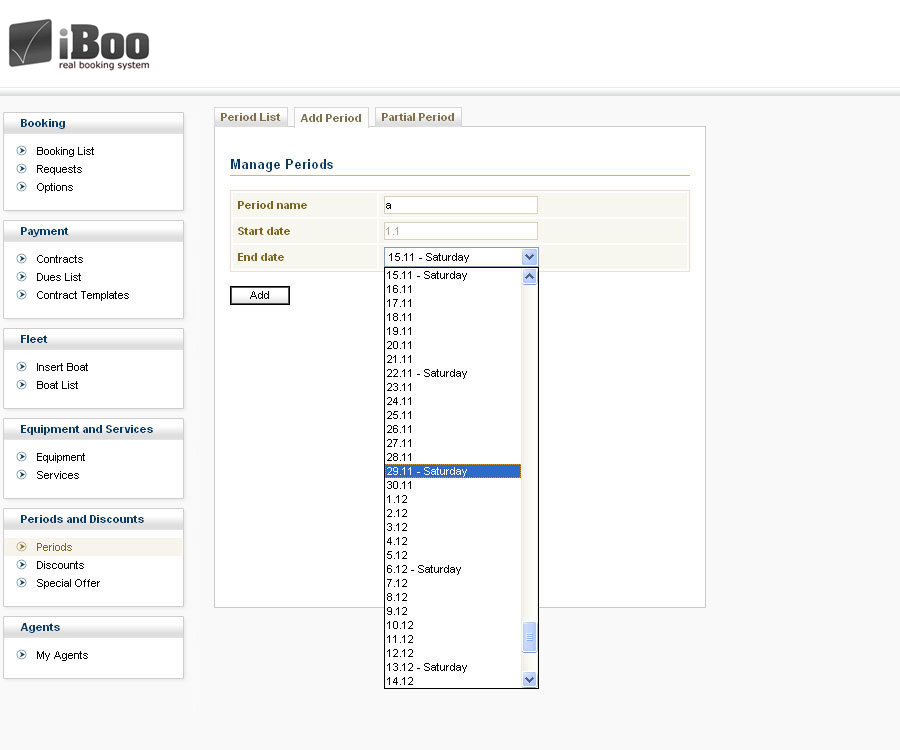Click the arrow icon beside Contracts
The image size is (900, 750).
click(22, 259)
